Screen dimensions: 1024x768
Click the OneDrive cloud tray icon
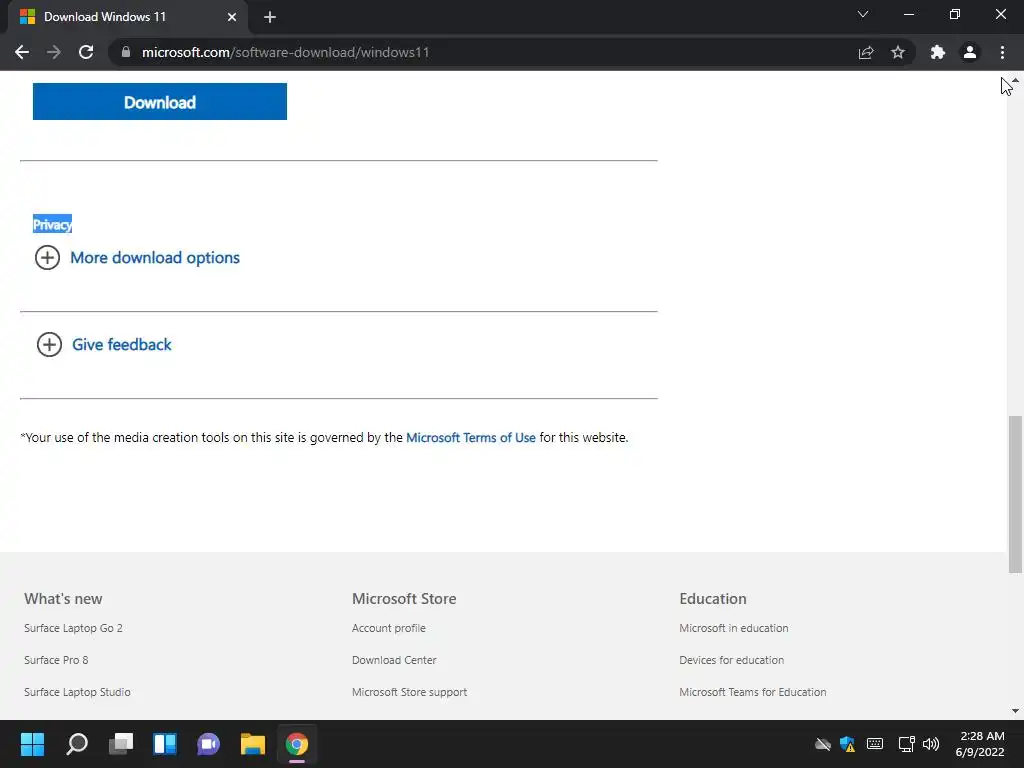[x=823, y=744]
